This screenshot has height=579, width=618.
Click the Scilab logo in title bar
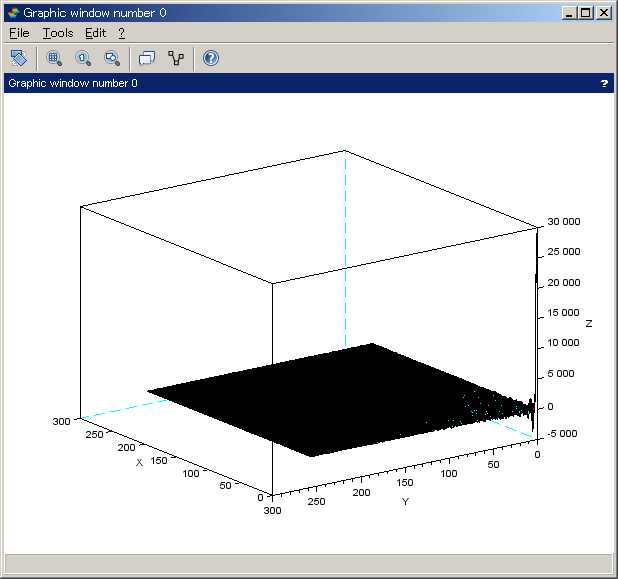[13, 13]
